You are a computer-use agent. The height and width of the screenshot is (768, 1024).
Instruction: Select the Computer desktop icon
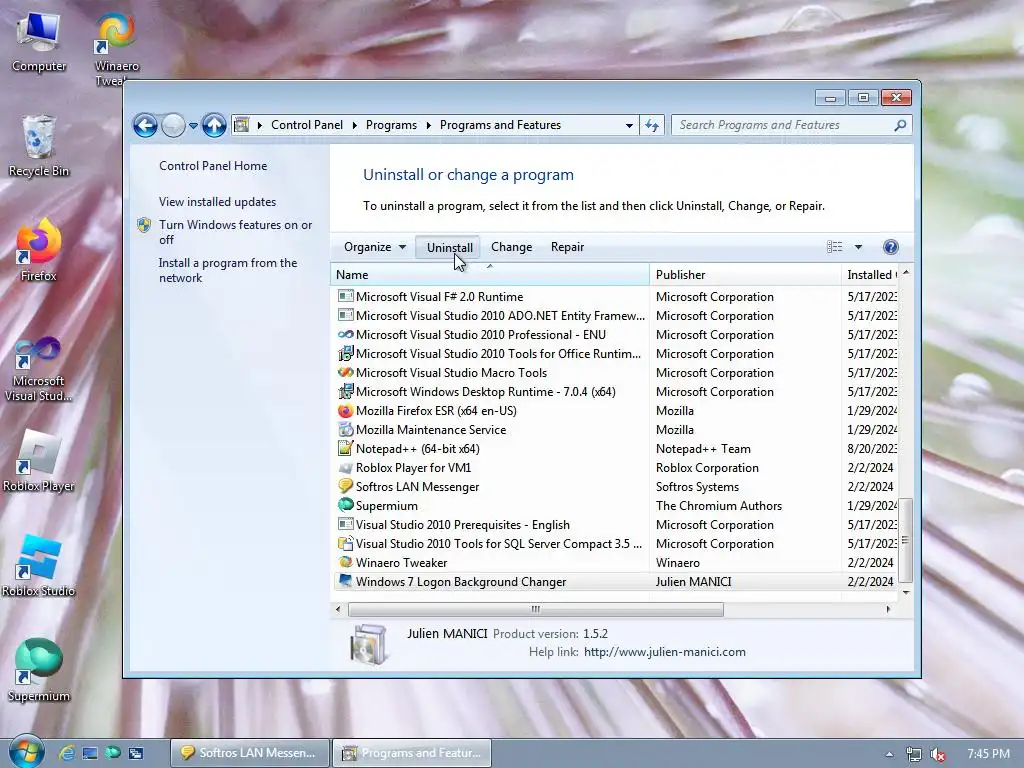[39, 41]
